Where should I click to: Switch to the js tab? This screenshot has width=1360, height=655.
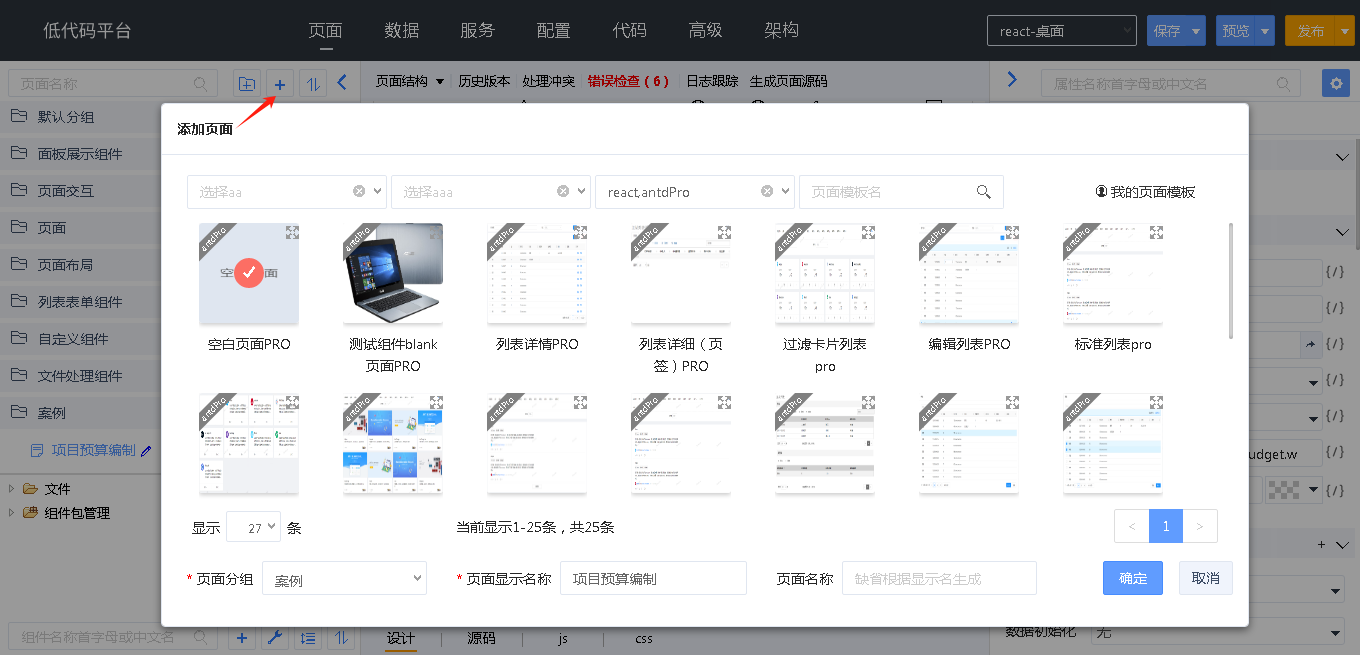pyautogui.click(x=563, y=638)
